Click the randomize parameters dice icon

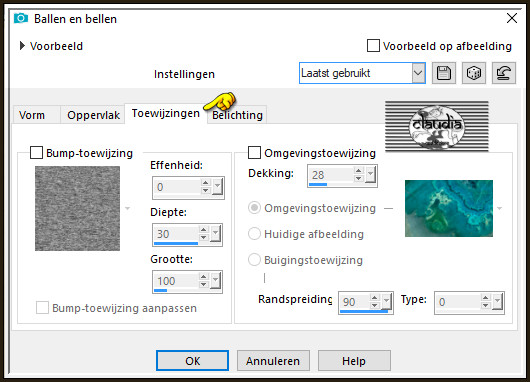tap(474, 73)
